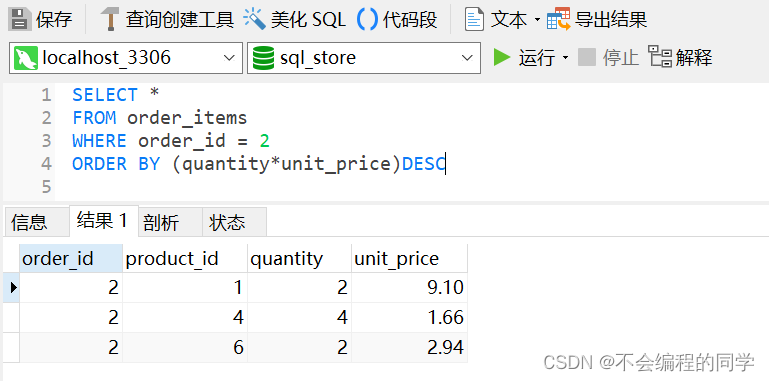The height and width of the screenshot is (381, 769).
Task: Click the FROM keyword on line 2
Action: [x=94, y=118]
